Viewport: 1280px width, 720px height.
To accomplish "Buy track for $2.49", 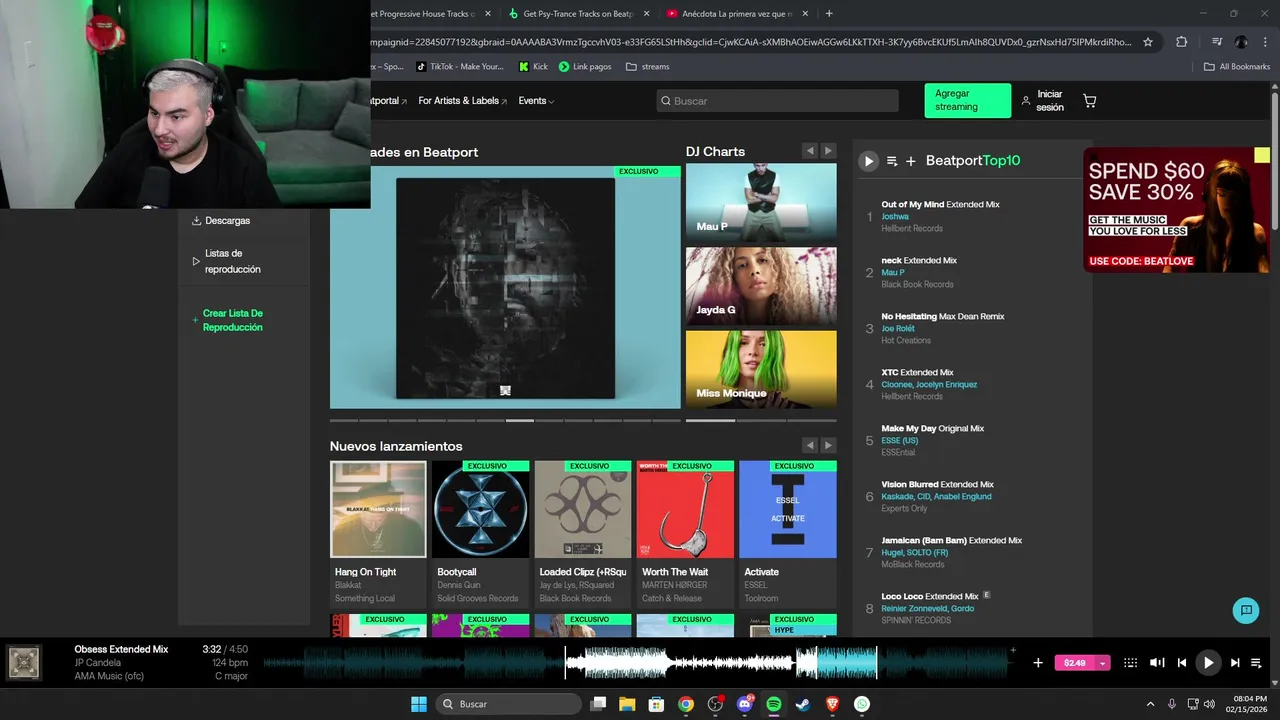I will coord(1075,663).
